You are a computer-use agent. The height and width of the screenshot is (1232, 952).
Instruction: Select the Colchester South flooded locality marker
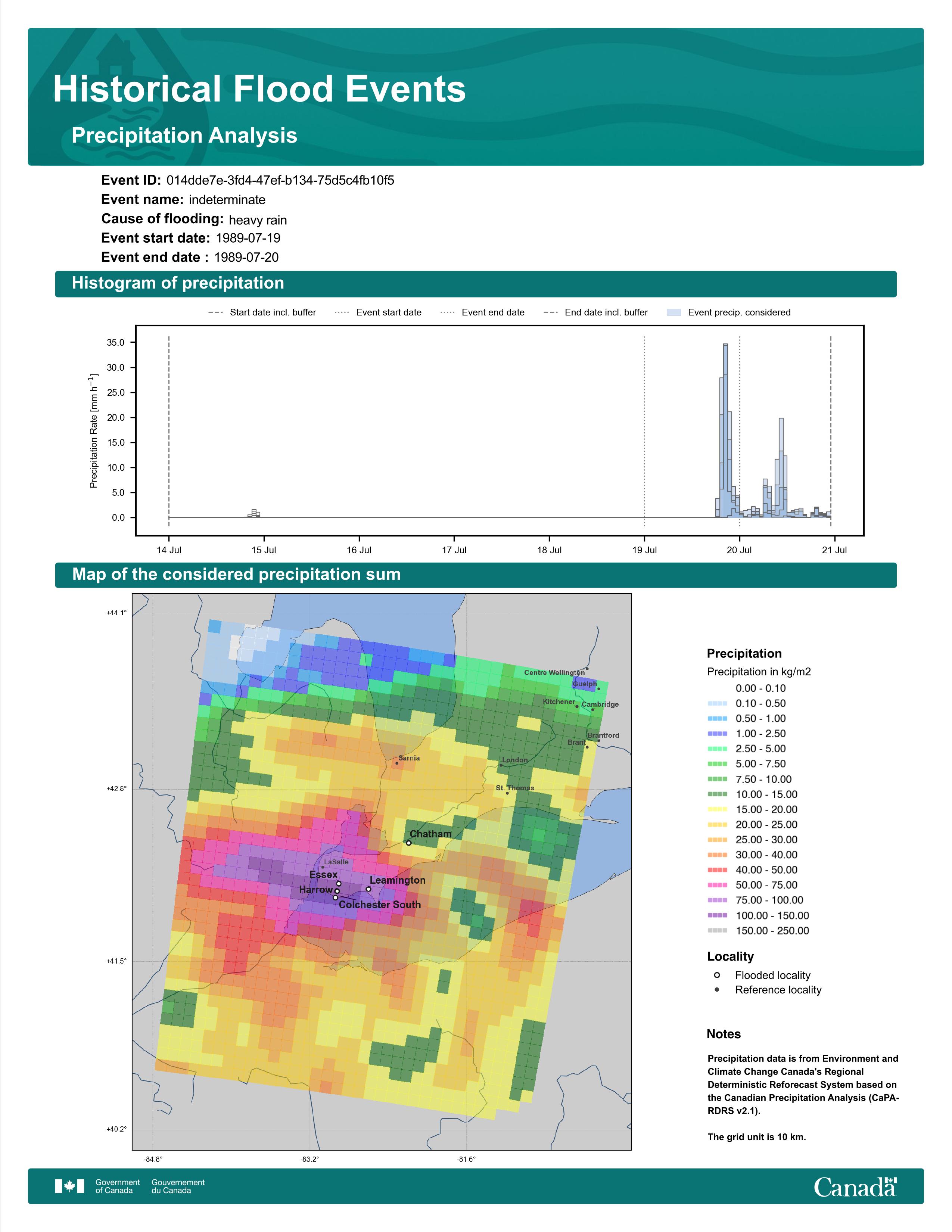click(x=336, y=897)
